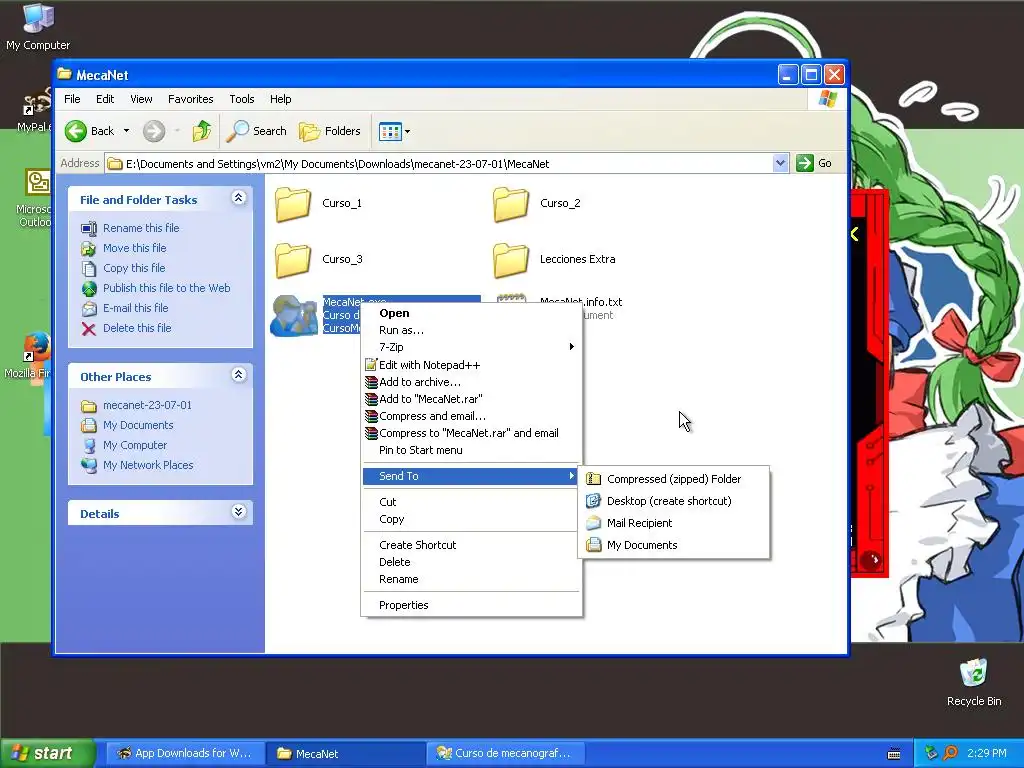This screenshot has width=1024, height=768.
Task: Open the address bar dropdown arrow
Action: (780, 163)
